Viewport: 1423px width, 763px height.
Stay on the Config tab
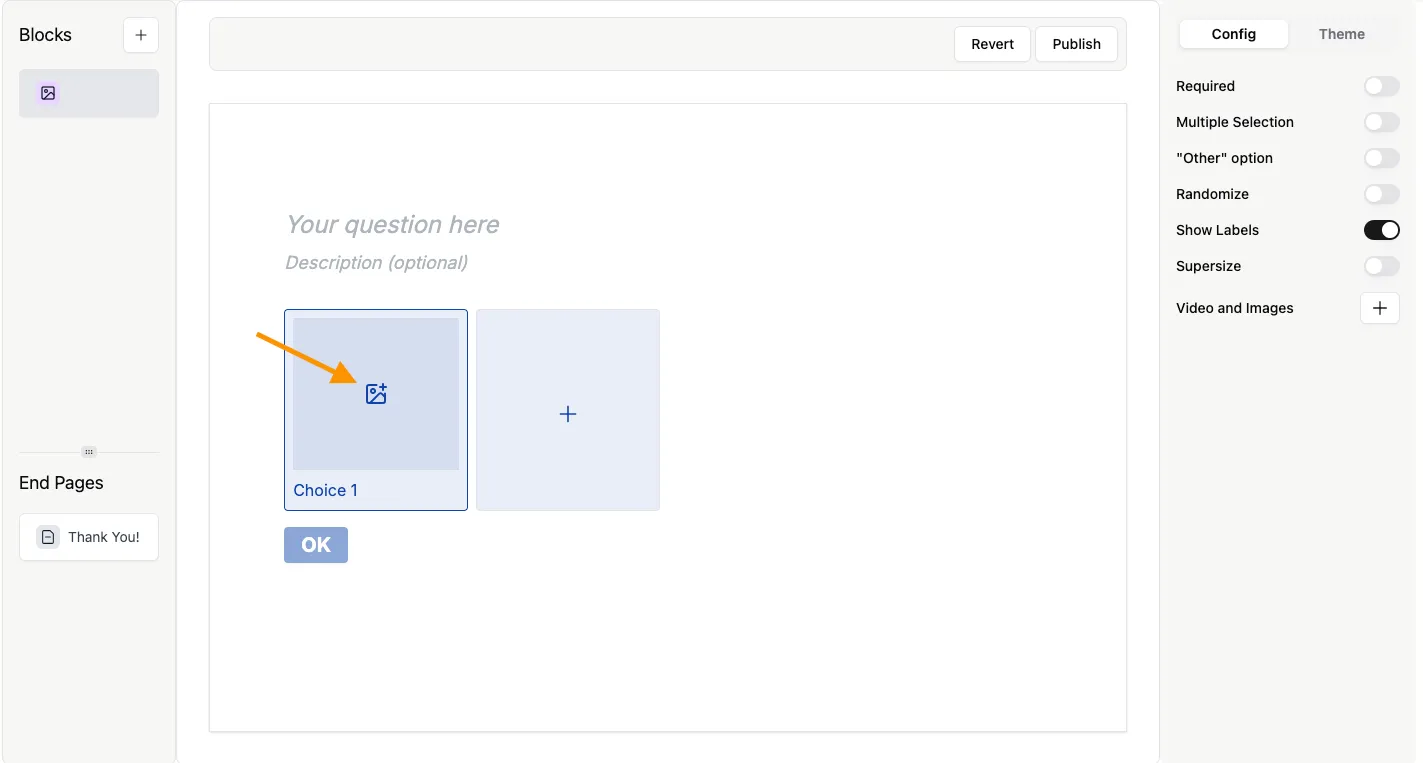click(1232, 33)
